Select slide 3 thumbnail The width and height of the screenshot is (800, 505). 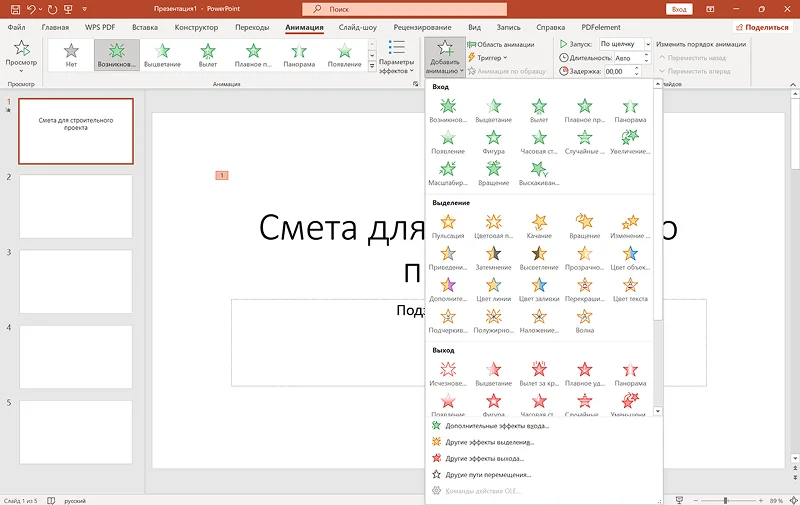click(x=76, y=281)
